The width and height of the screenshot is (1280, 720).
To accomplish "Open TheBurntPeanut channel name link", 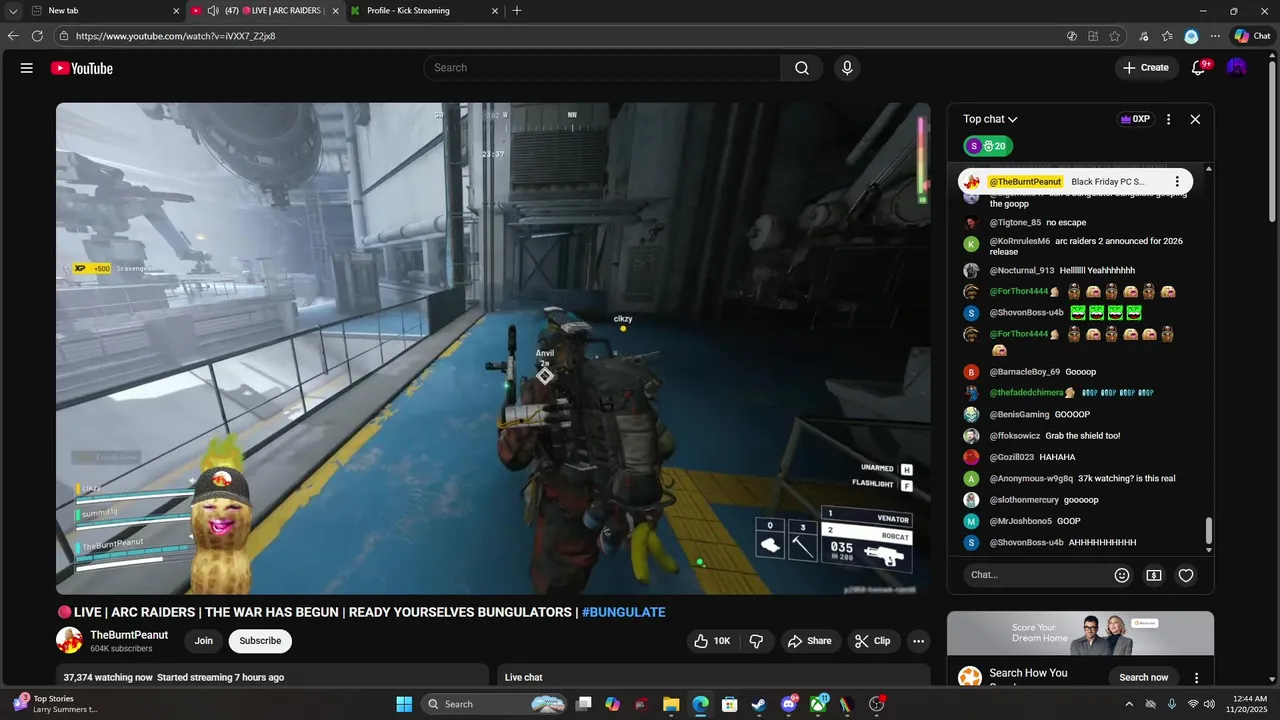I will coord(129,635).
